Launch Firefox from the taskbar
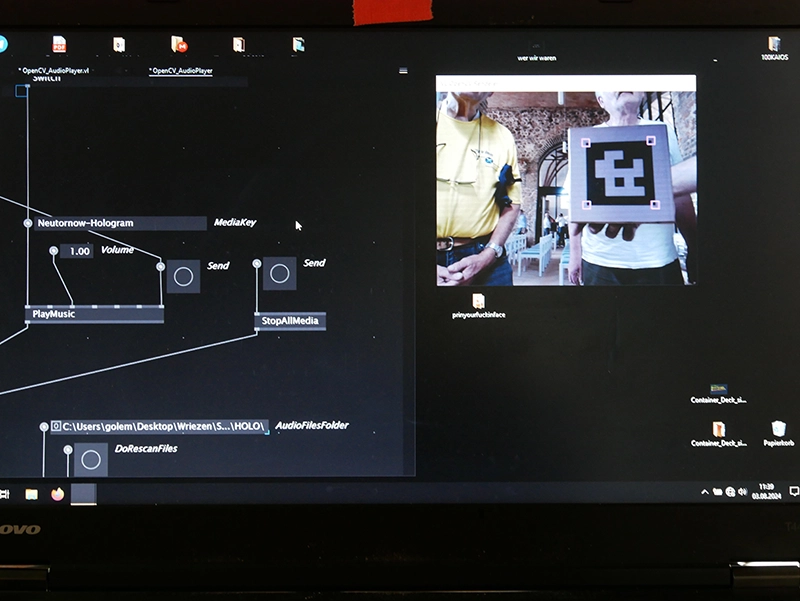Viewport: 800px width, 601px height. coord(58,494)
